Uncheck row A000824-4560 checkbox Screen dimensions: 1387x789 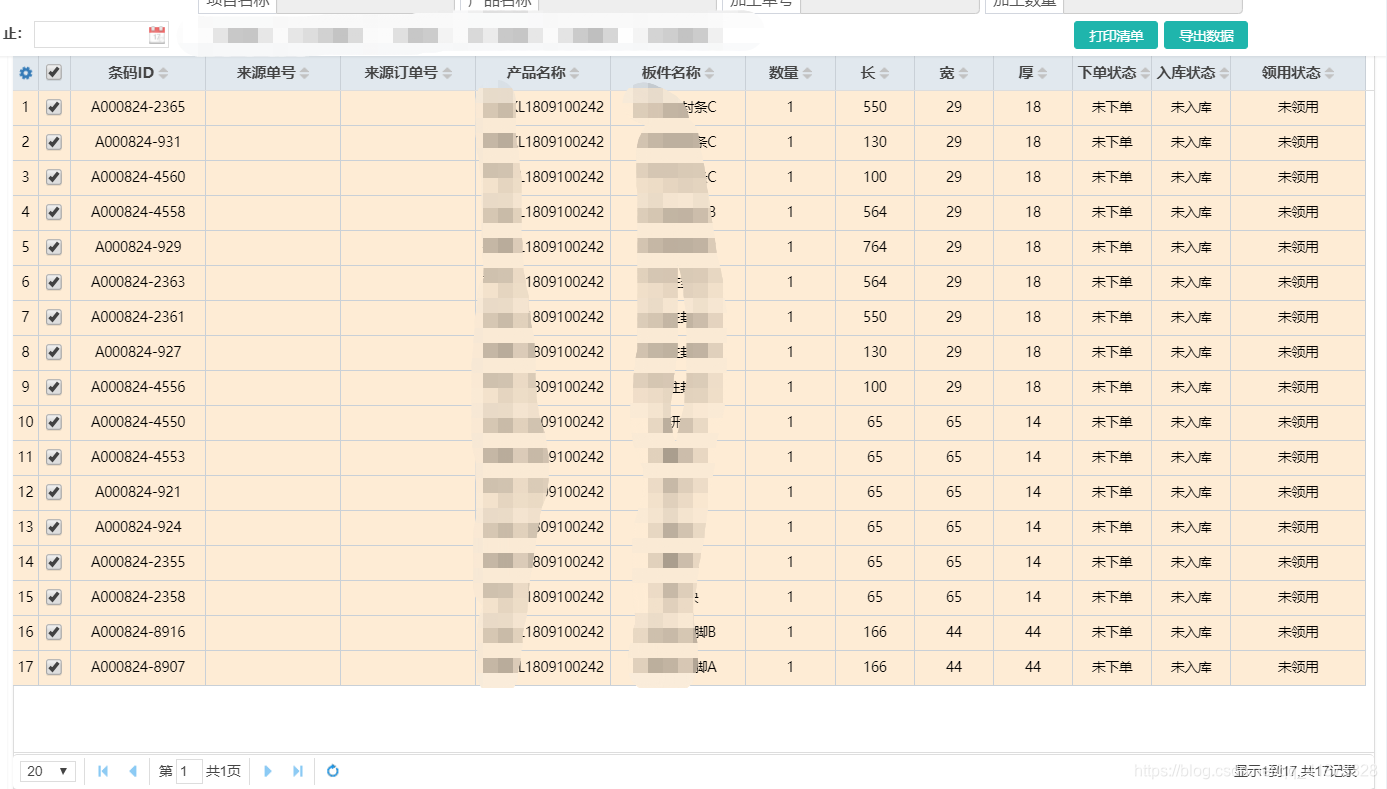pos(54,177)
